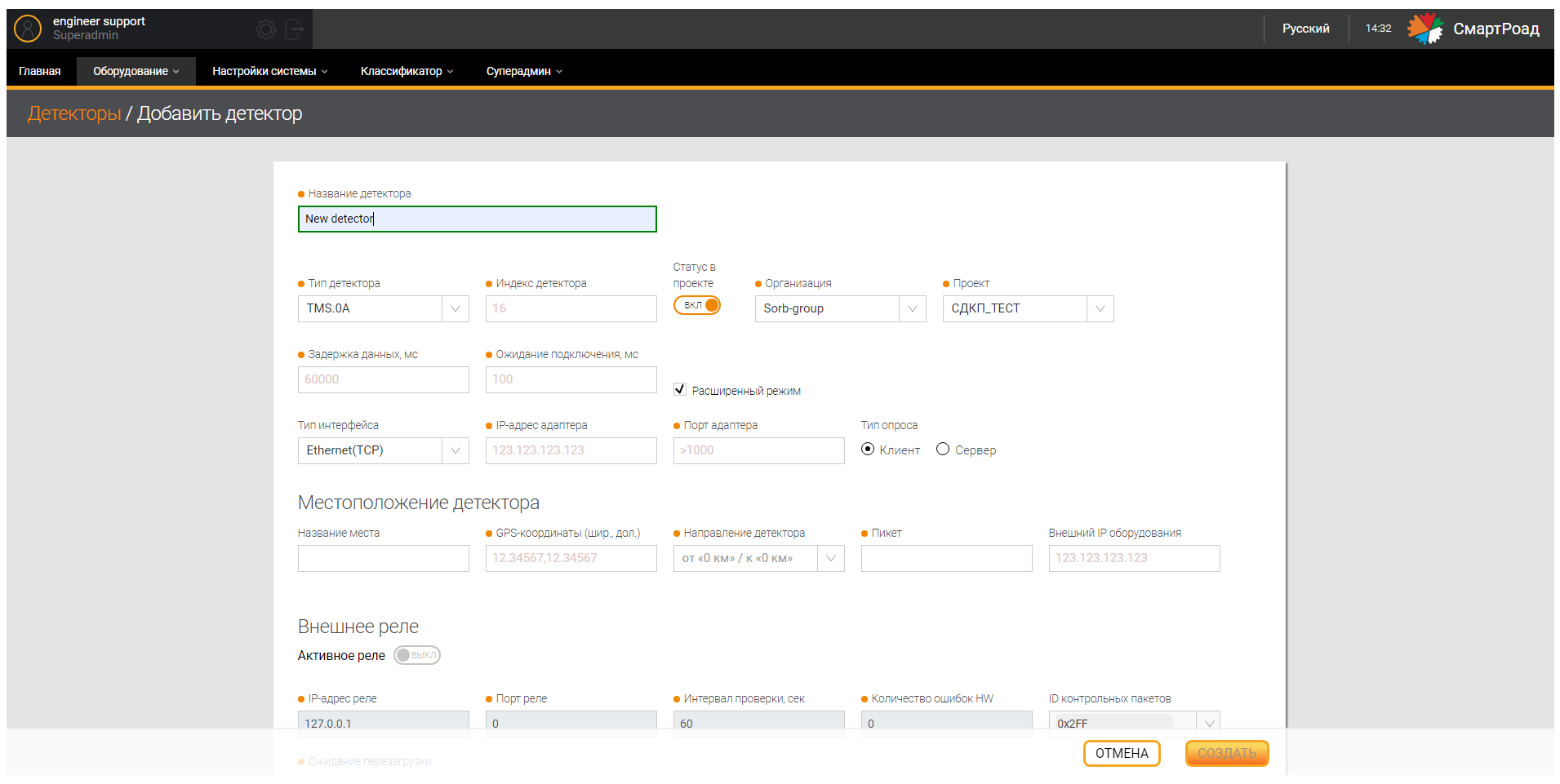1560x784 pixels.
Task: Open the ID контрольных пакетов dropdown
Action: pyautogui.click(x=1135, y=724)
